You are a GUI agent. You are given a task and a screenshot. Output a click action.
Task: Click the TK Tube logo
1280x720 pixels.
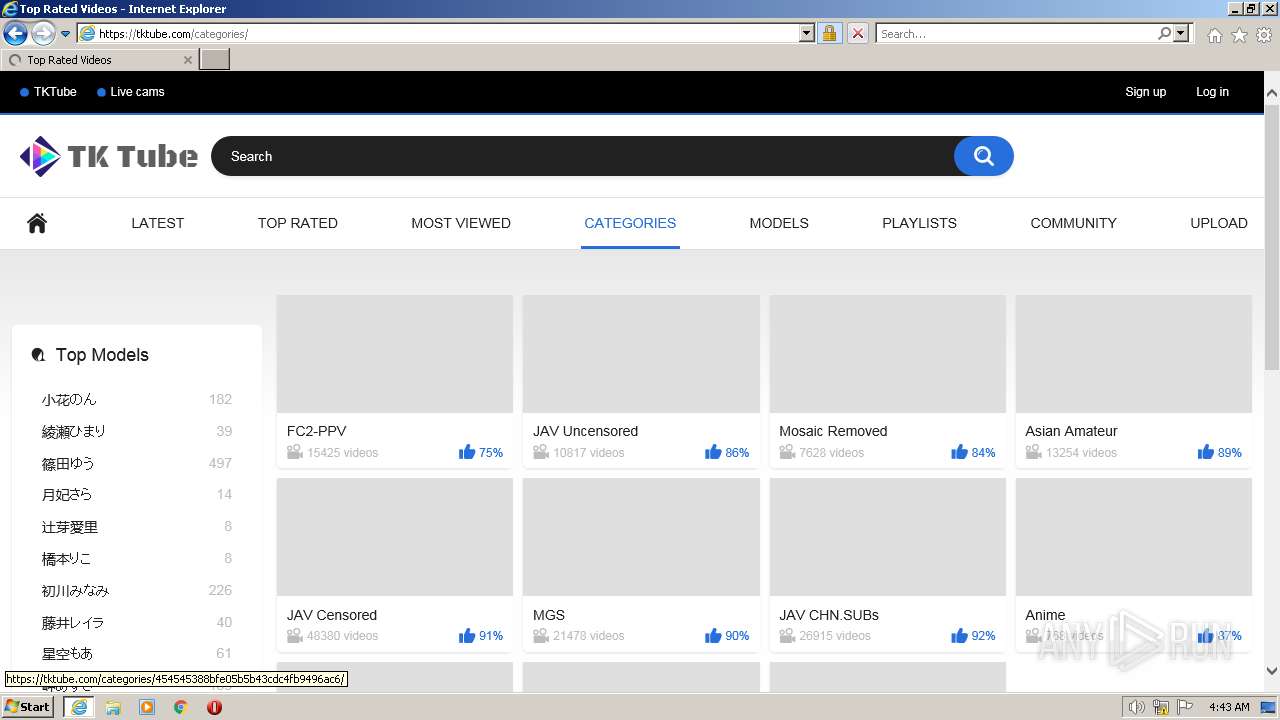(109, 156)
